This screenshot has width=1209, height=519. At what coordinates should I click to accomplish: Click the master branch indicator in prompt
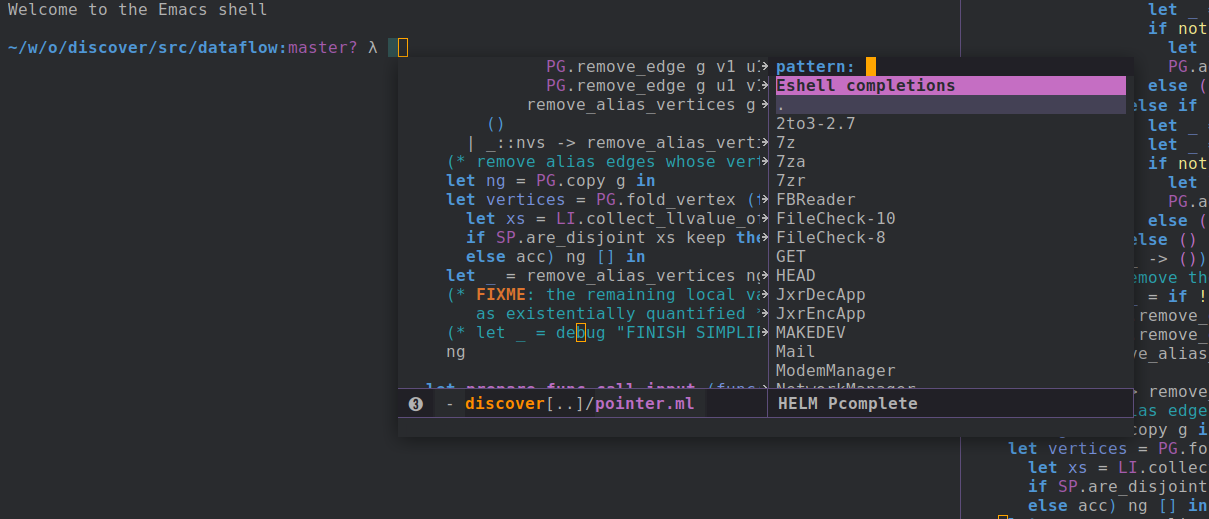(x=322, y=47)
